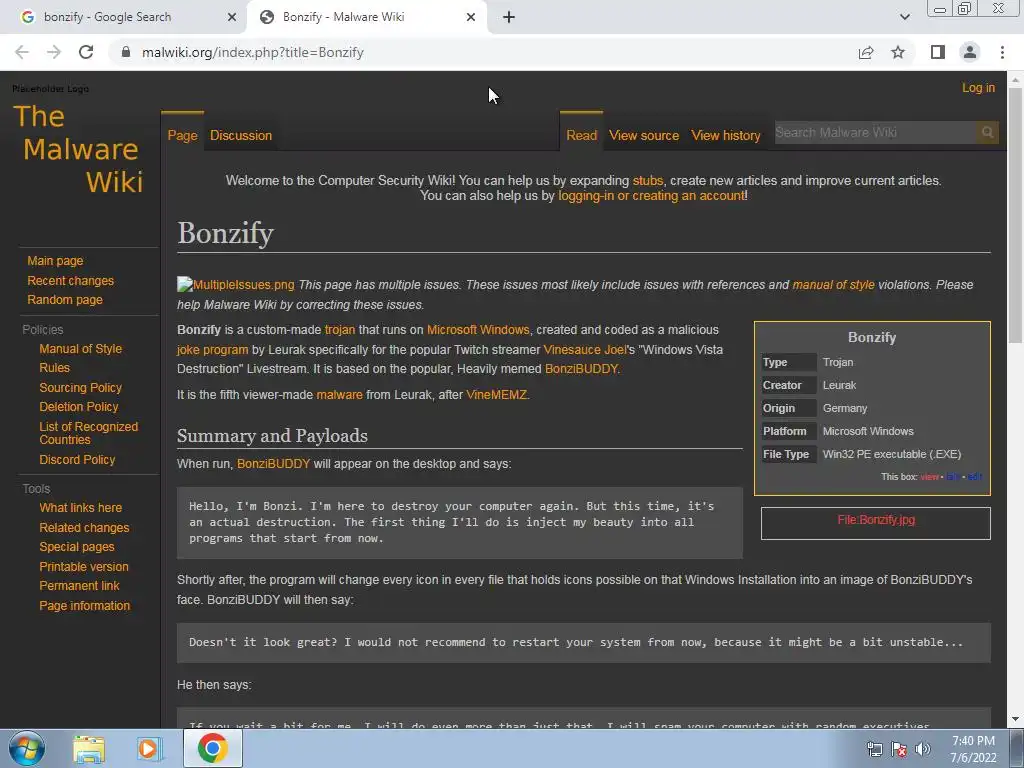Go to Main page in sidebar

point(55,261)
